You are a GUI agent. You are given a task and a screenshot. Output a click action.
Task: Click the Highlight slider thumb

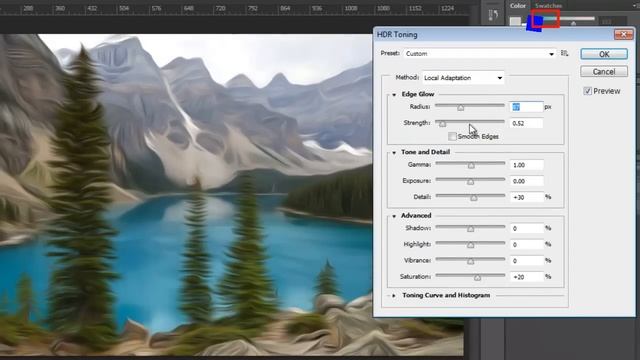(x=471, y=245)
